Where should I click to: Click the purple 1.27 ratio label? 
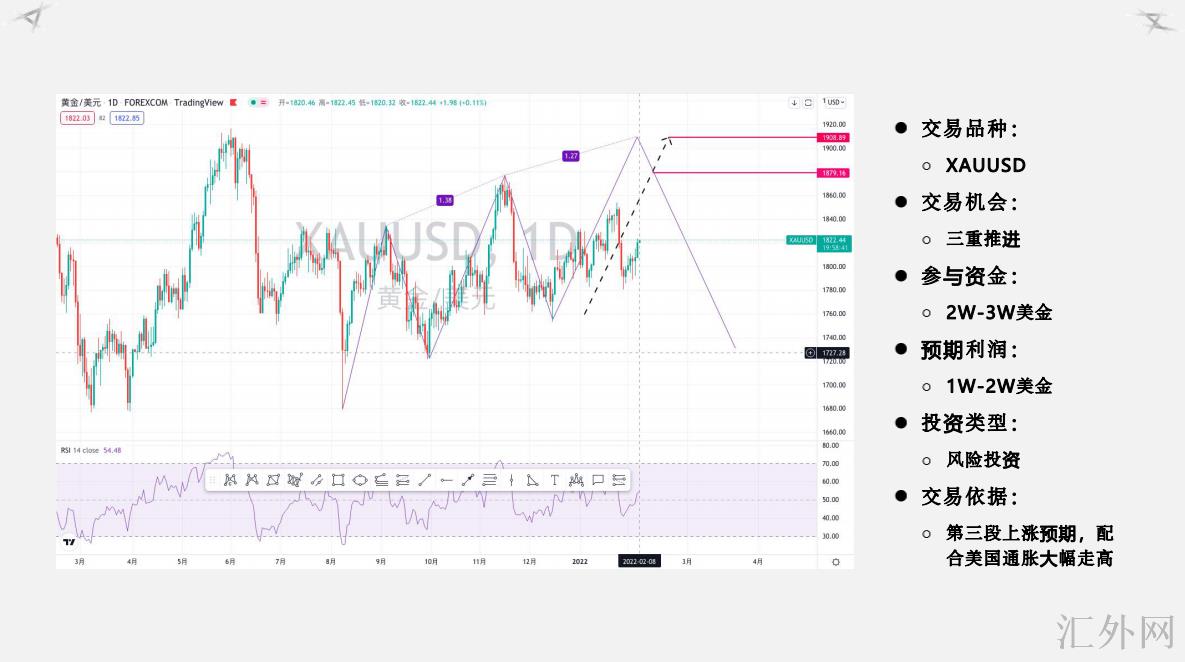pyautogui.click(x=571, y=156)
